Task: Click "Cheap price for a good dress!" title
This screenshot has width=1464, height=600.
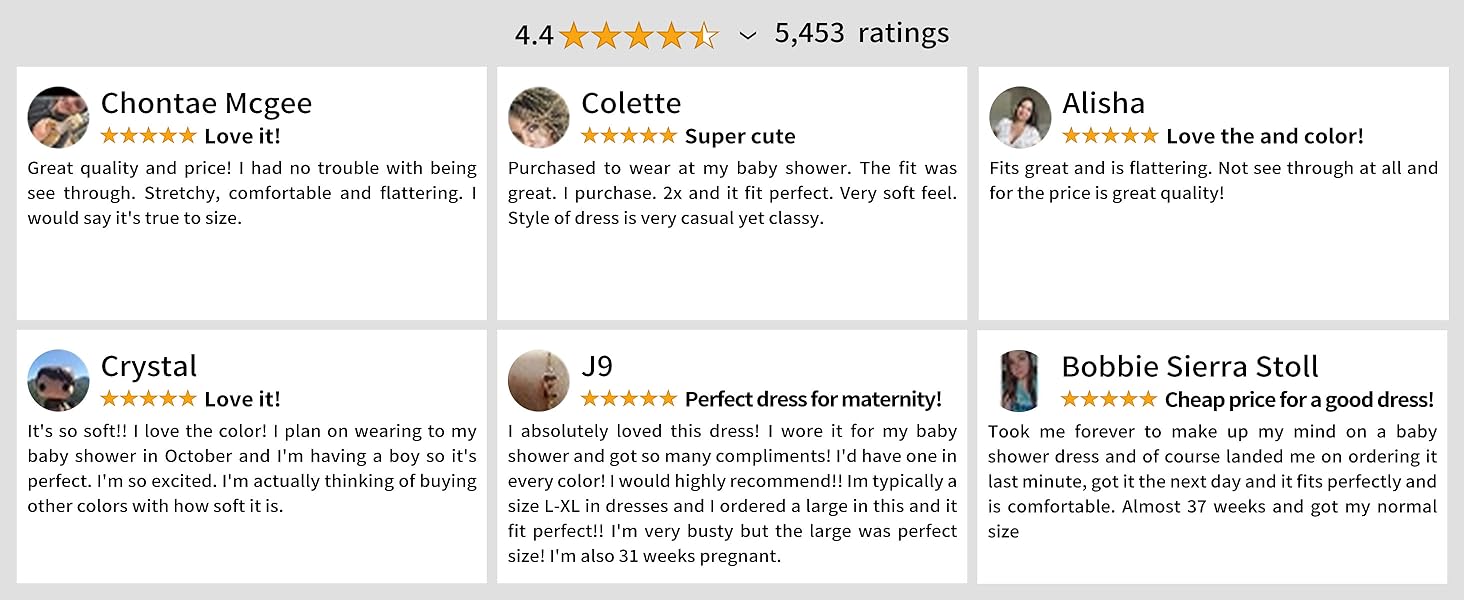Action: pos(1299,399)
